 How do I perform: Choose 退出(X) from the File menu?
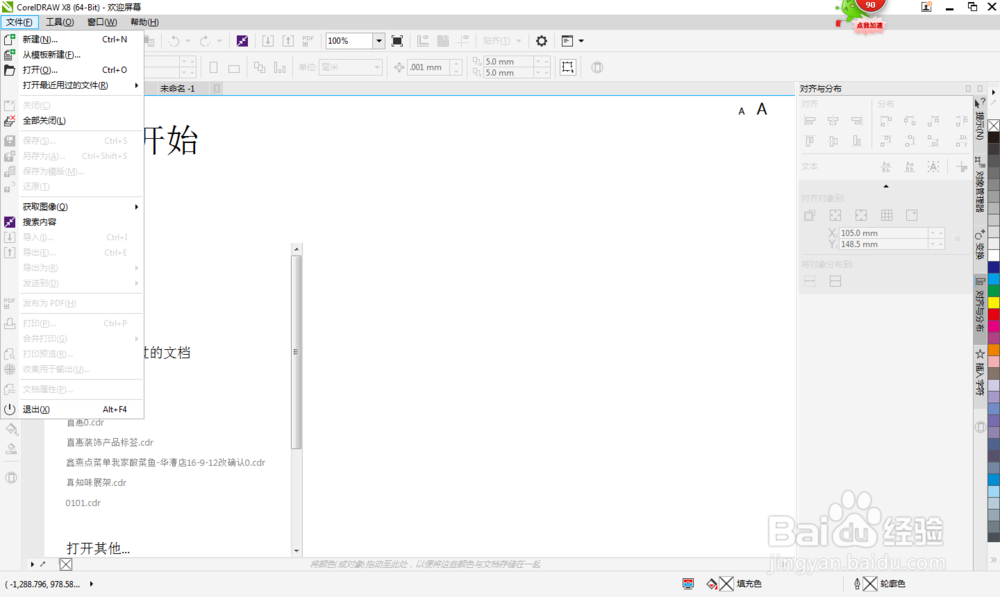72,409
